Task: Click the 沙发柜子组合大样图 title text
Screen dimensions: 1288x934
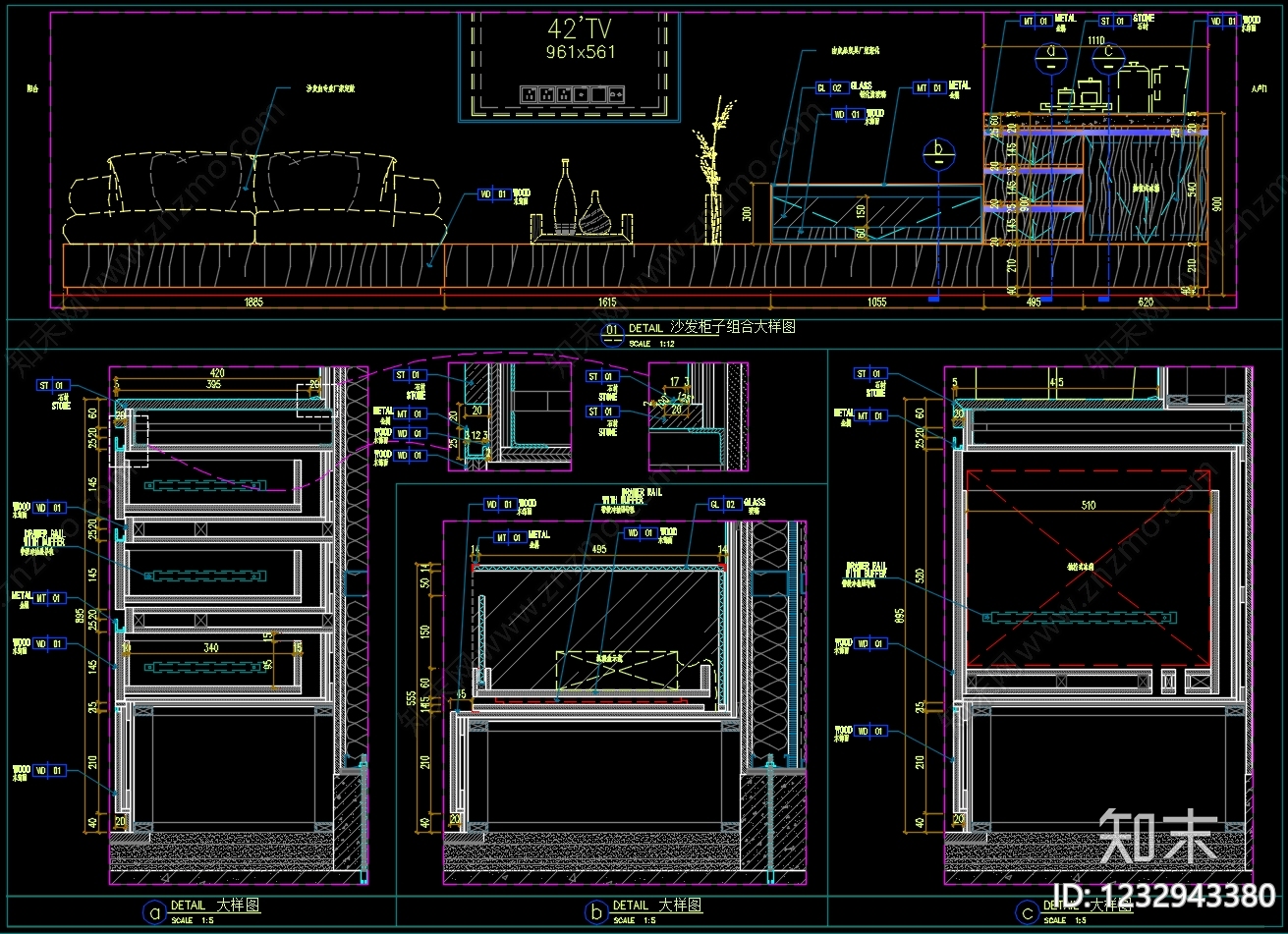Action: click(732, 327)
